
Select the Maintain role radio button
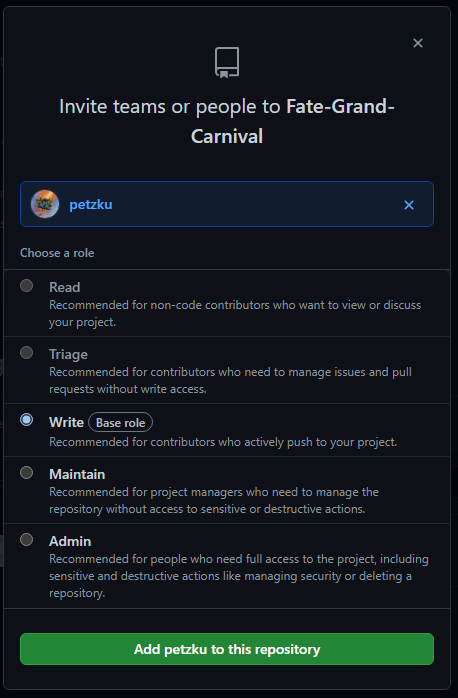[x=27, y=473]
